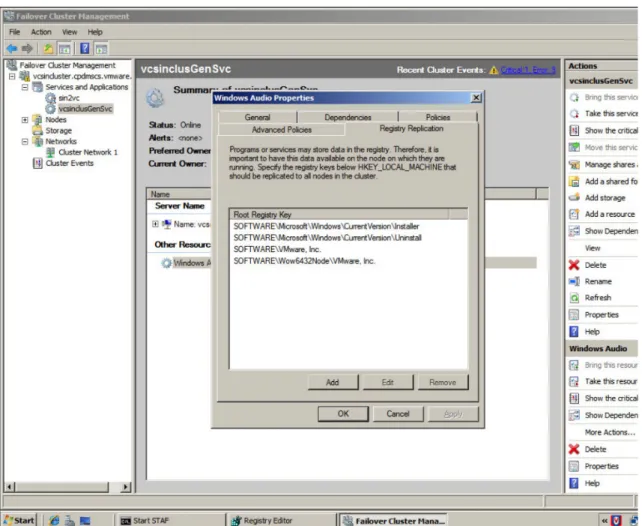The height and width of the screenshot is (526, 642).
Task: Click the Show/Hide action pane toolbar icon
Action: point(101,49)
